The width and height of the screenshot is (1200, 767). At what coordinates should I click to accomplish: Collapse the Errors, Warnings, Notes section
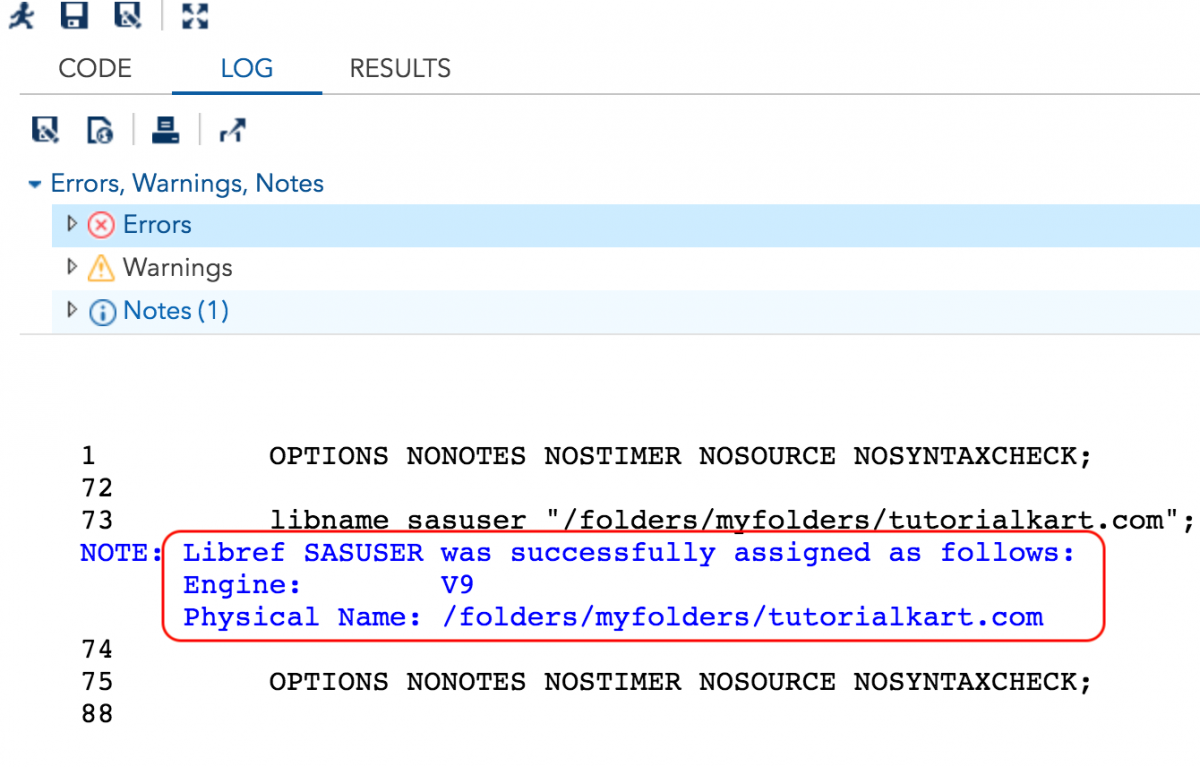[x=35, y=184]
